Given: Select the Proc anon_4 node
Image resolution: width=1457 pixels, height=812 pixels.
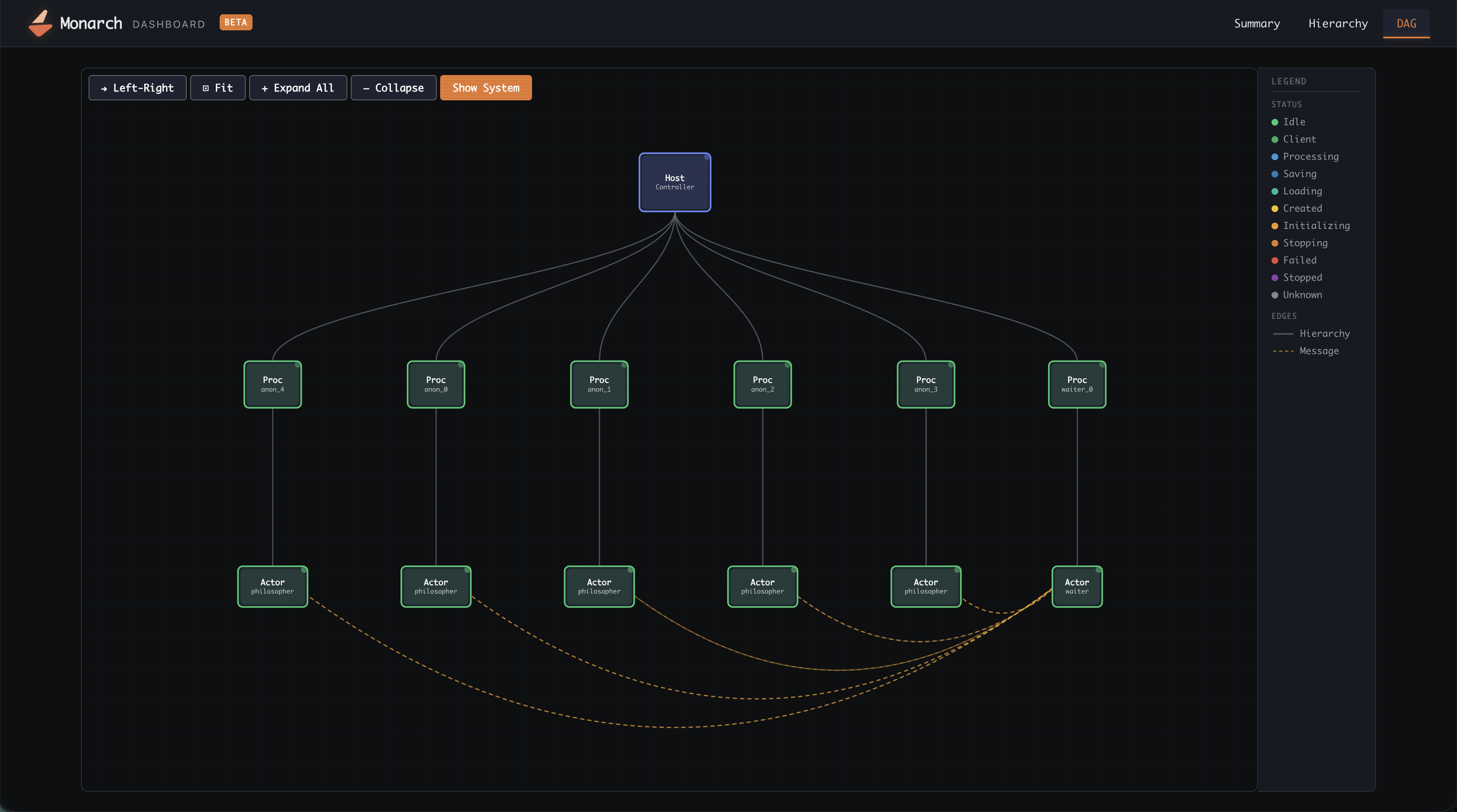Looking at the screenshot, I should (x=272, y=384).
